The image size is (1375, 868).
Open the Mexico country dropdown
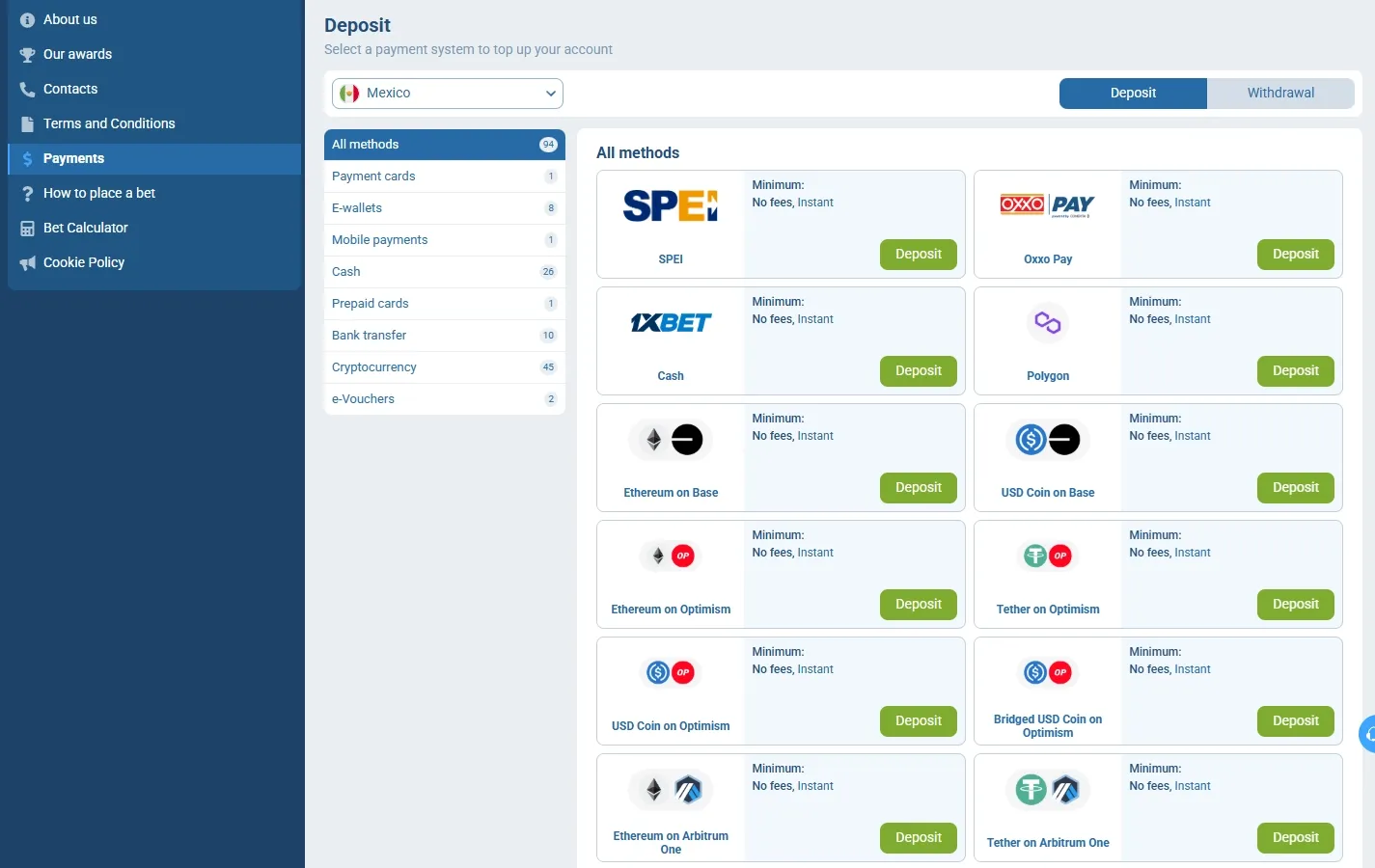[448, 94]
